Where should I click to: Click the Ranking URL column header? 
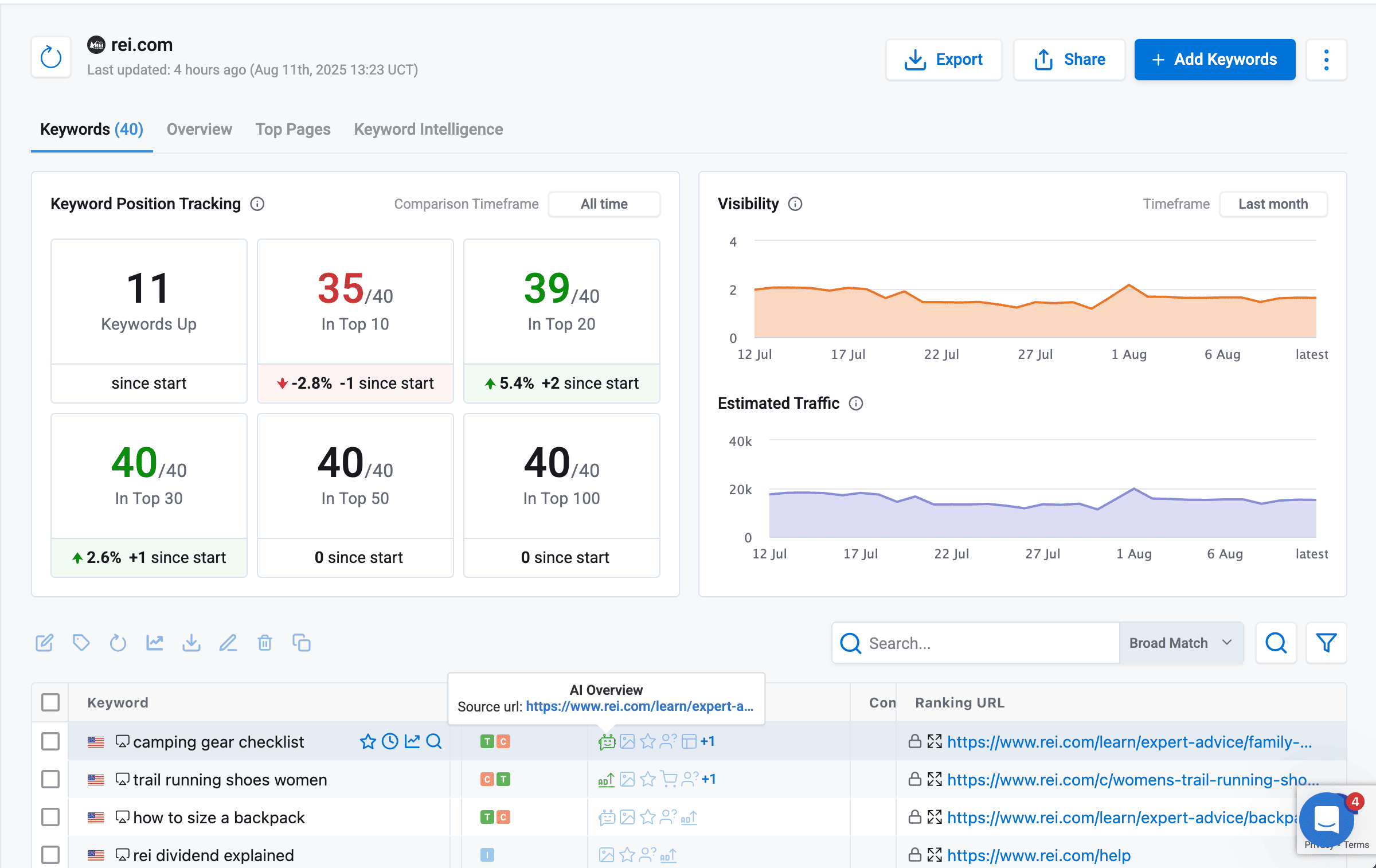960,702
